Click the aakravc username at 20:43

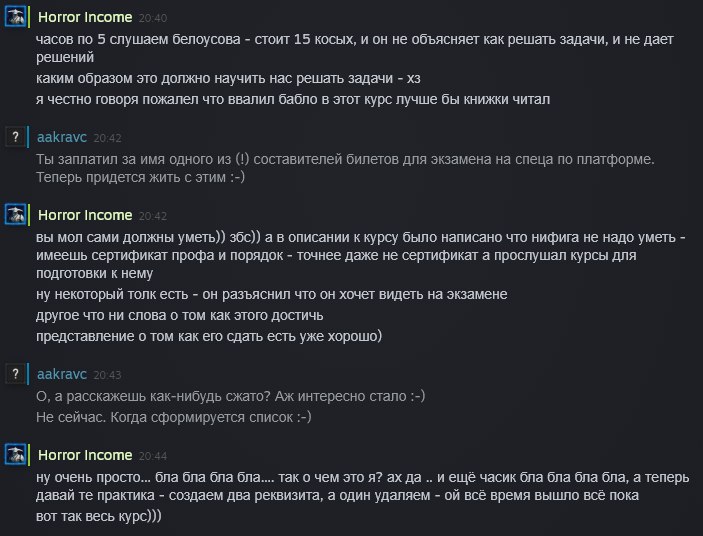[62, 374]
